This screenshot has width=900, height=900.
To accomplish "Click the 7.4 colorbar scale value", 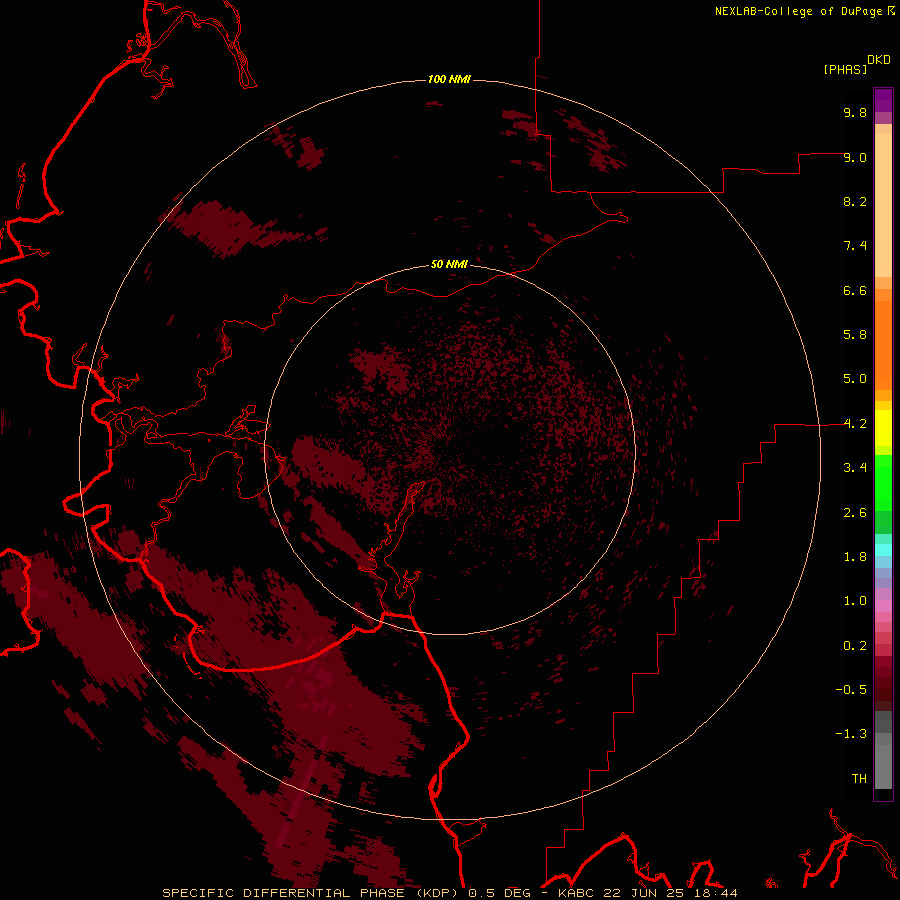I will [x=855, y=246].
